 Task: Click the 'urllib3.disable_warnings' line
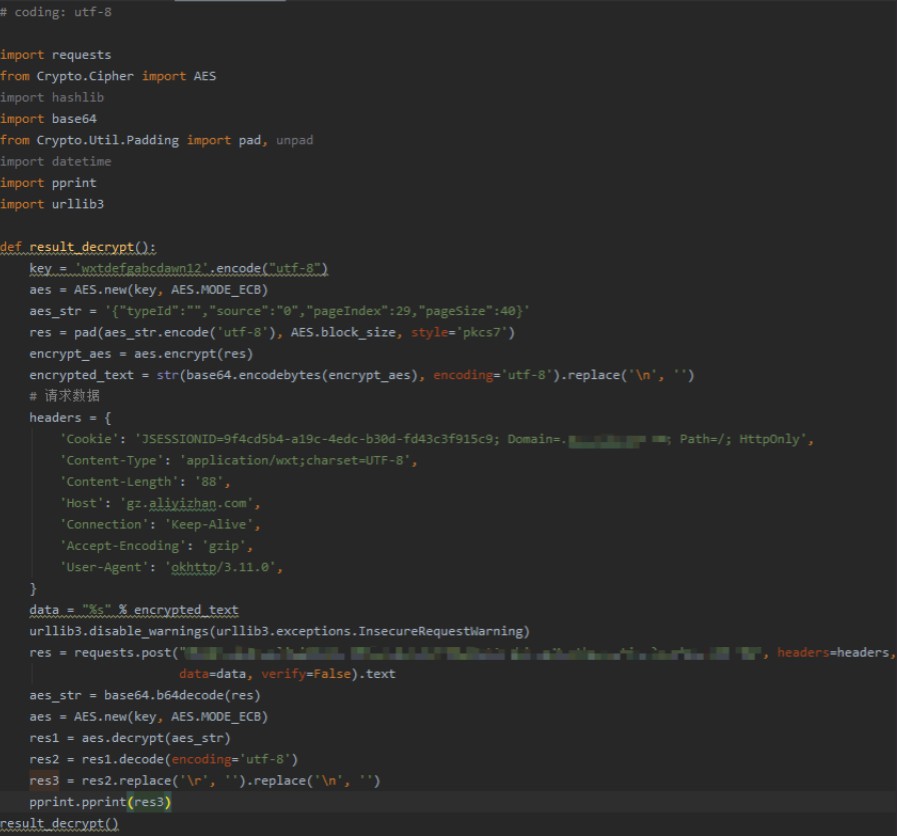coord(280,632)
